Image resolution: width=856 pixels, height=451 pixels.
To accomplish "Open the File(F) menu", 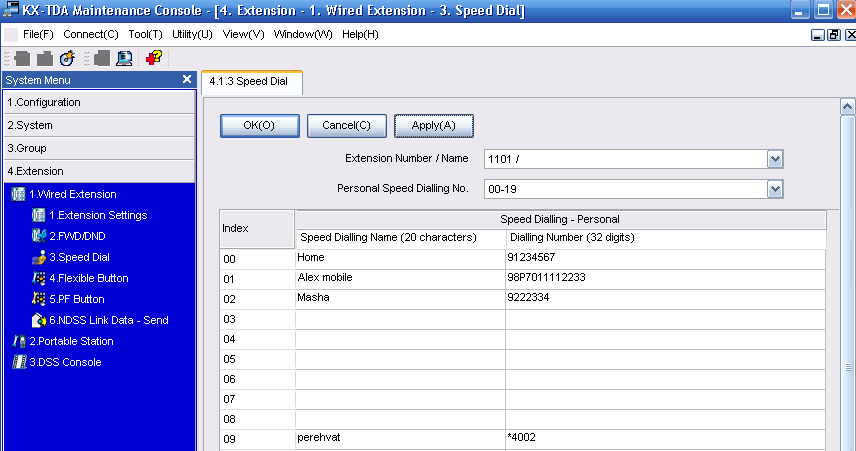I will pos(38,34).
